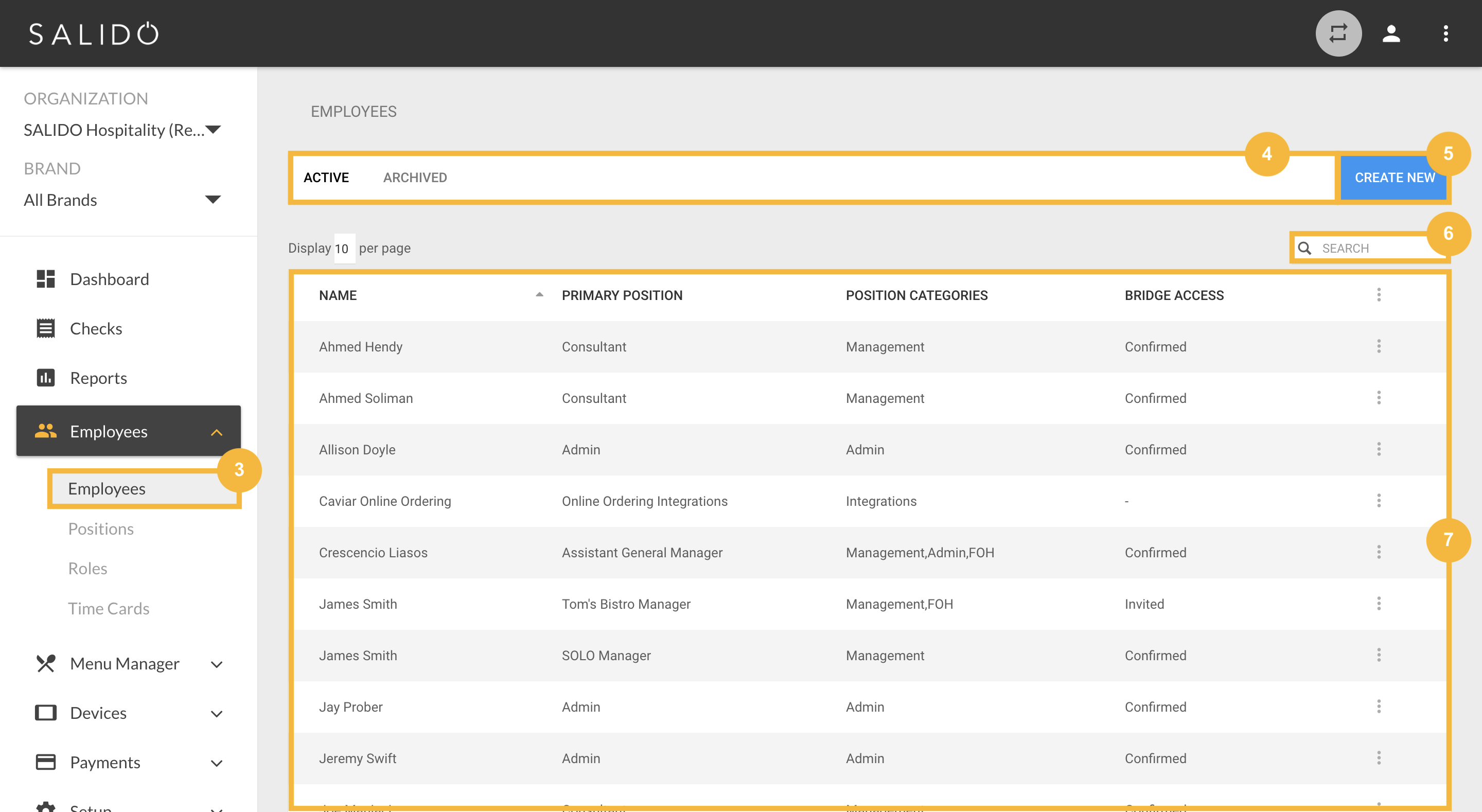Open row actions for Ahmed Hendy
The image size is (1482, 812).
(x=1379, y=346)
